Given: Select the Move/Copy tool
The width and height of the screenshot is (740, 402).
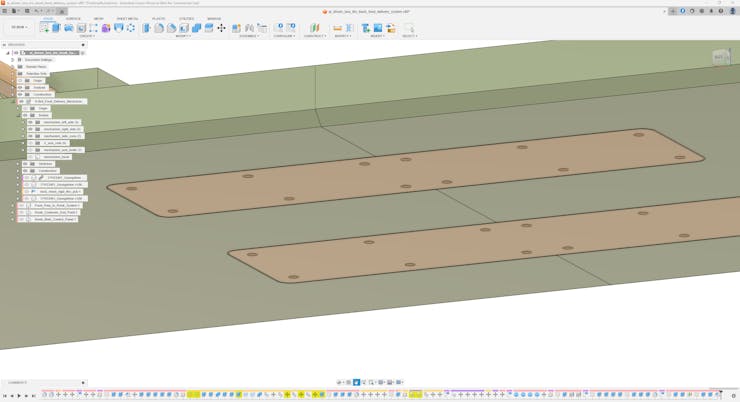Looking at the screenshot, I should (x=221, y=28).
